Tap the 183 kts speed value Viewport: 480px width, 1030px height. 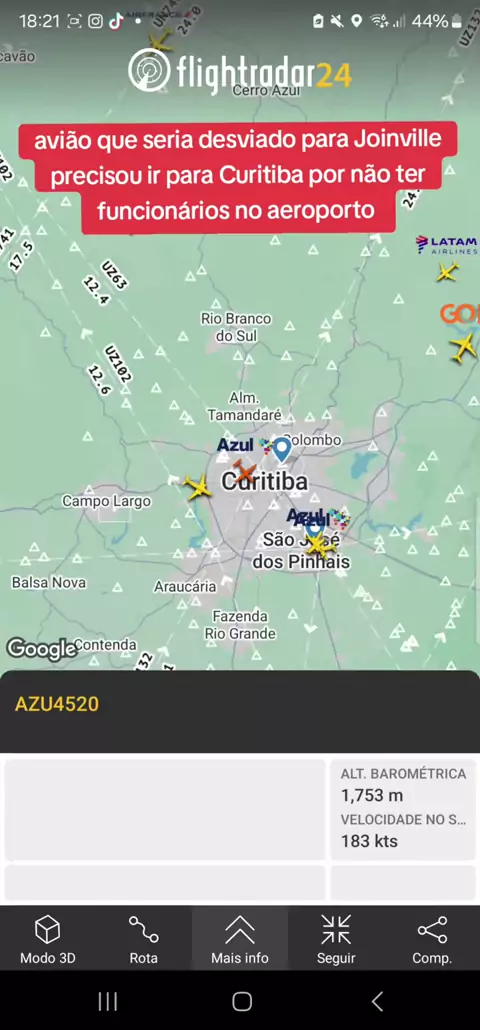point(369,841)
